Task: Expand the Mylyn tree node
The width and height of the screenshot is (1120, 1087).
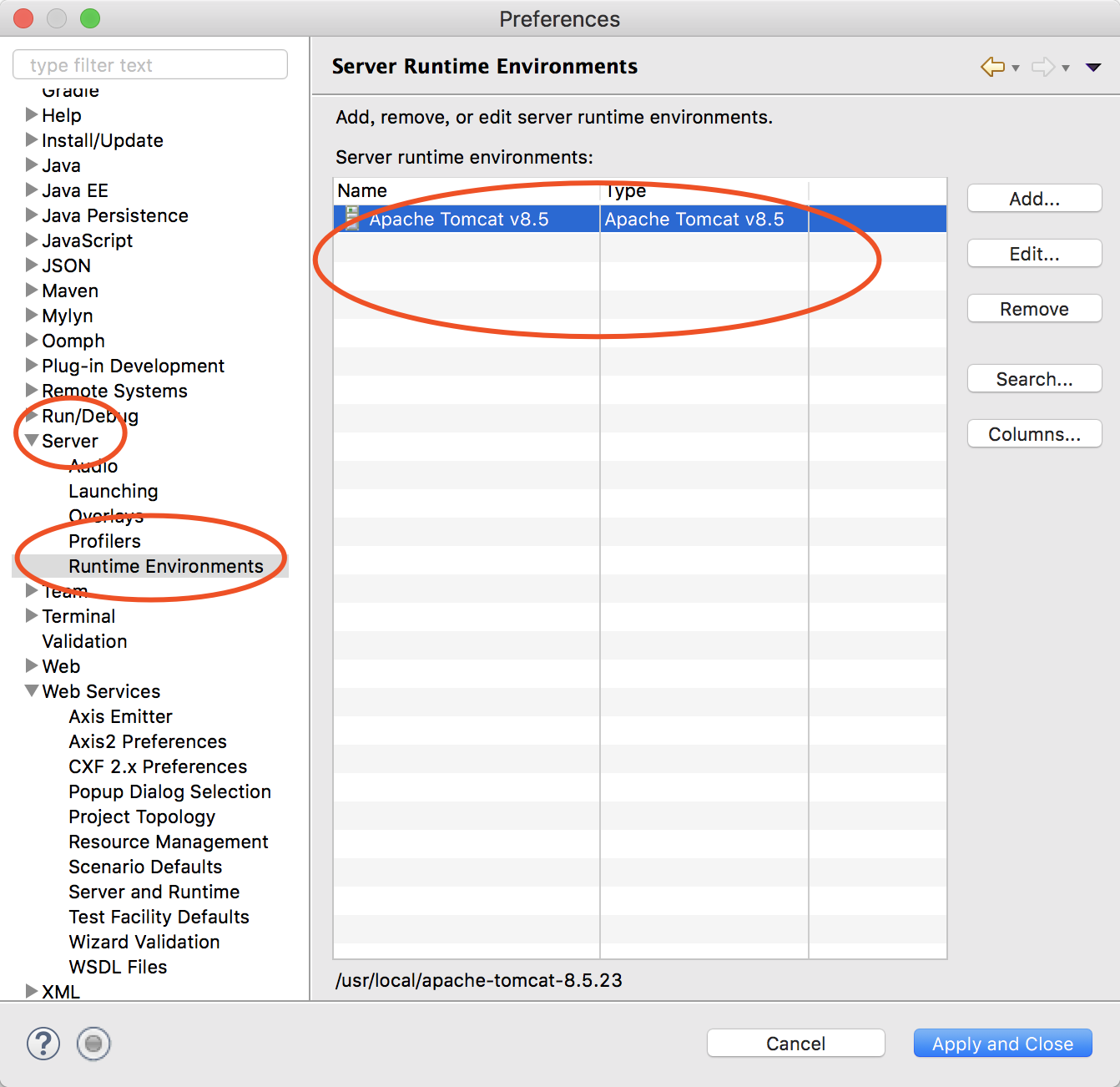Action: pos(32,315)
